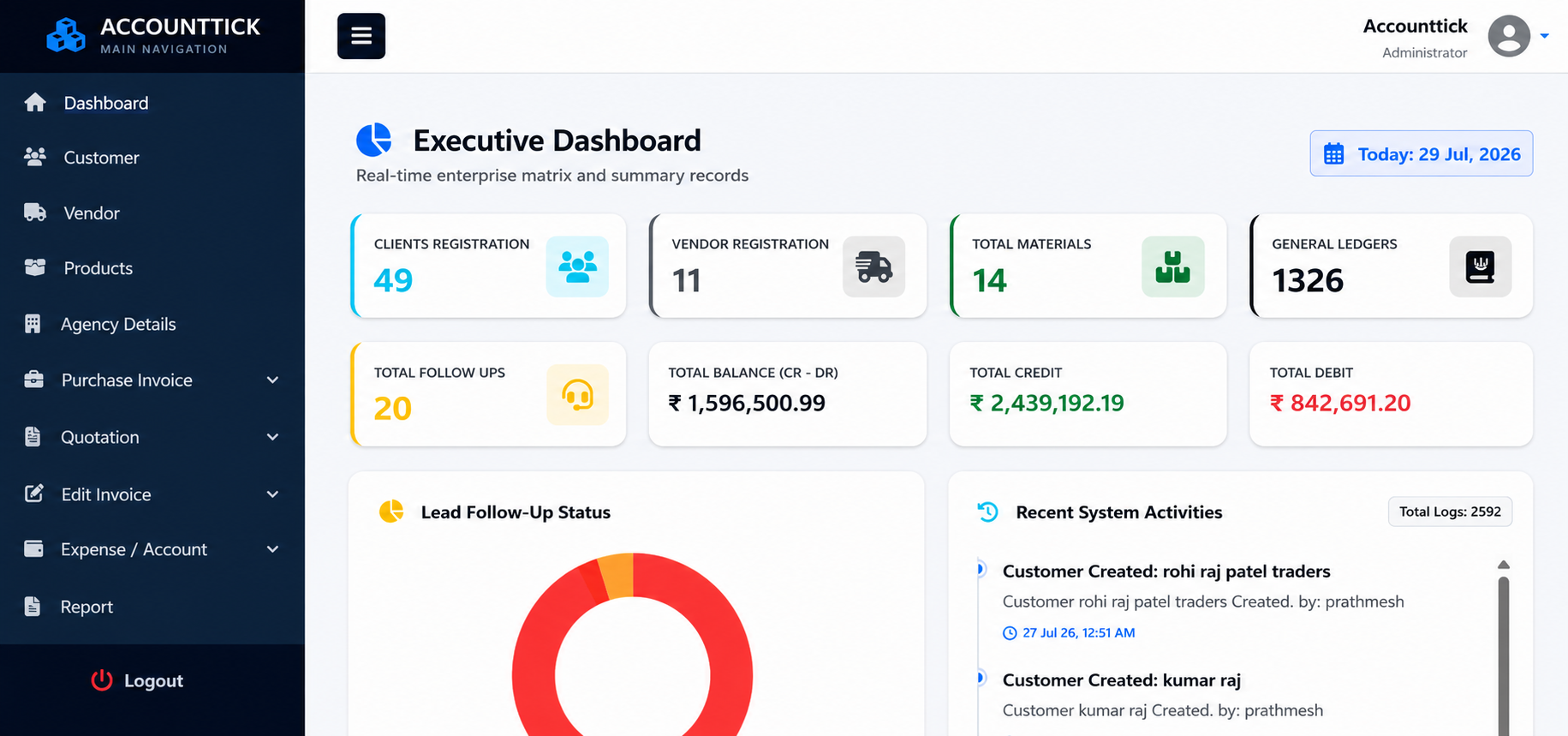Click the Accounttick cubes logo icon
Screen dimensions: 1568x736
(x=66, y=36)
